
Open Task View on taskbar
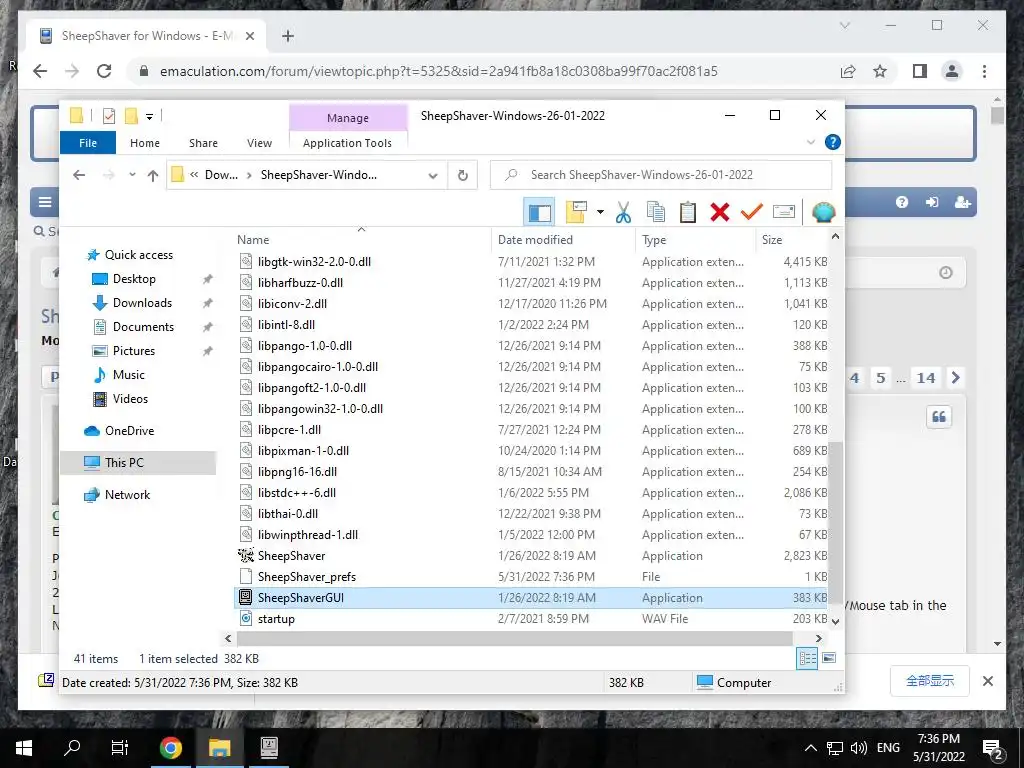(120, 747)
